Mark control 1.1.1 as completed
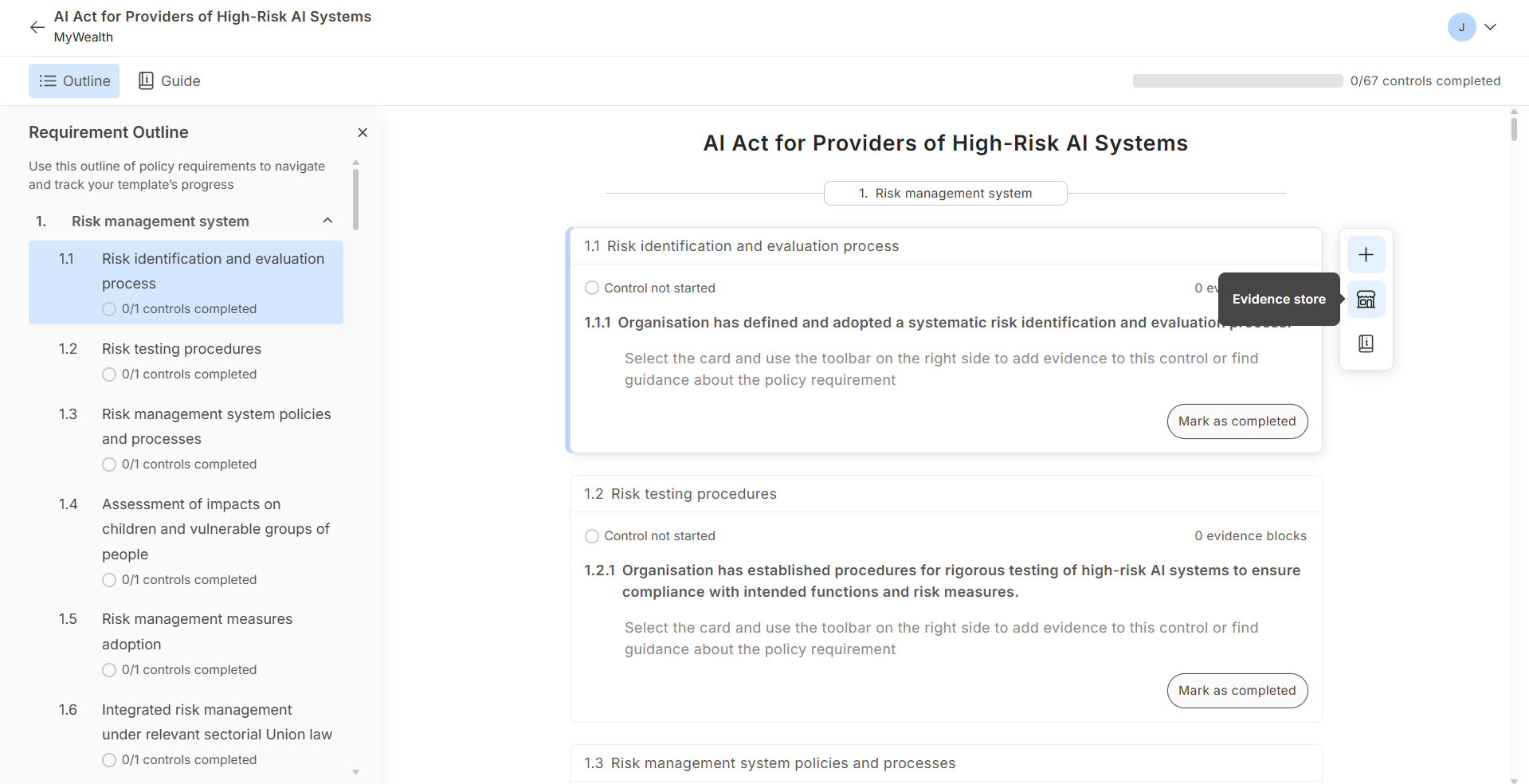This screenshot has width=1529, height=784. 1237,421
